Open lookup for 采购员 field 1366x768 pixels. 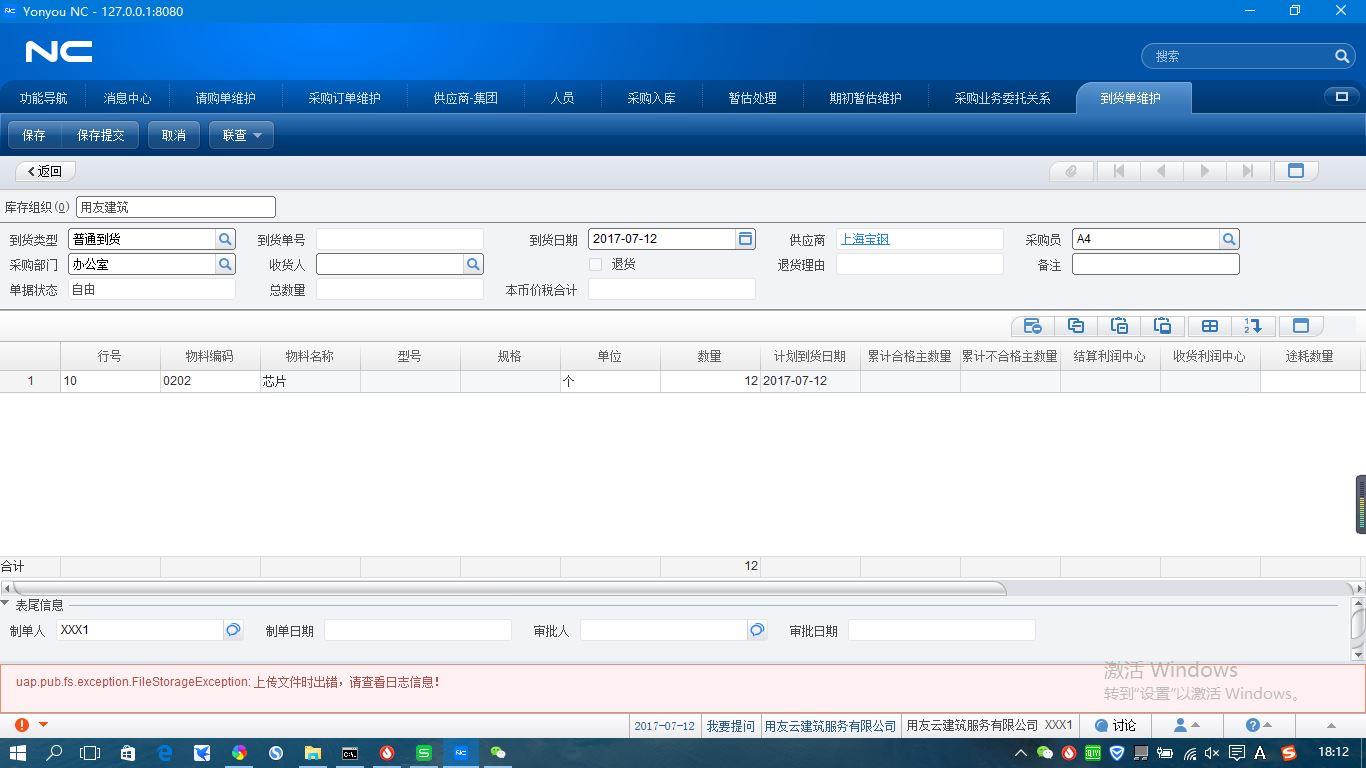1229,239
